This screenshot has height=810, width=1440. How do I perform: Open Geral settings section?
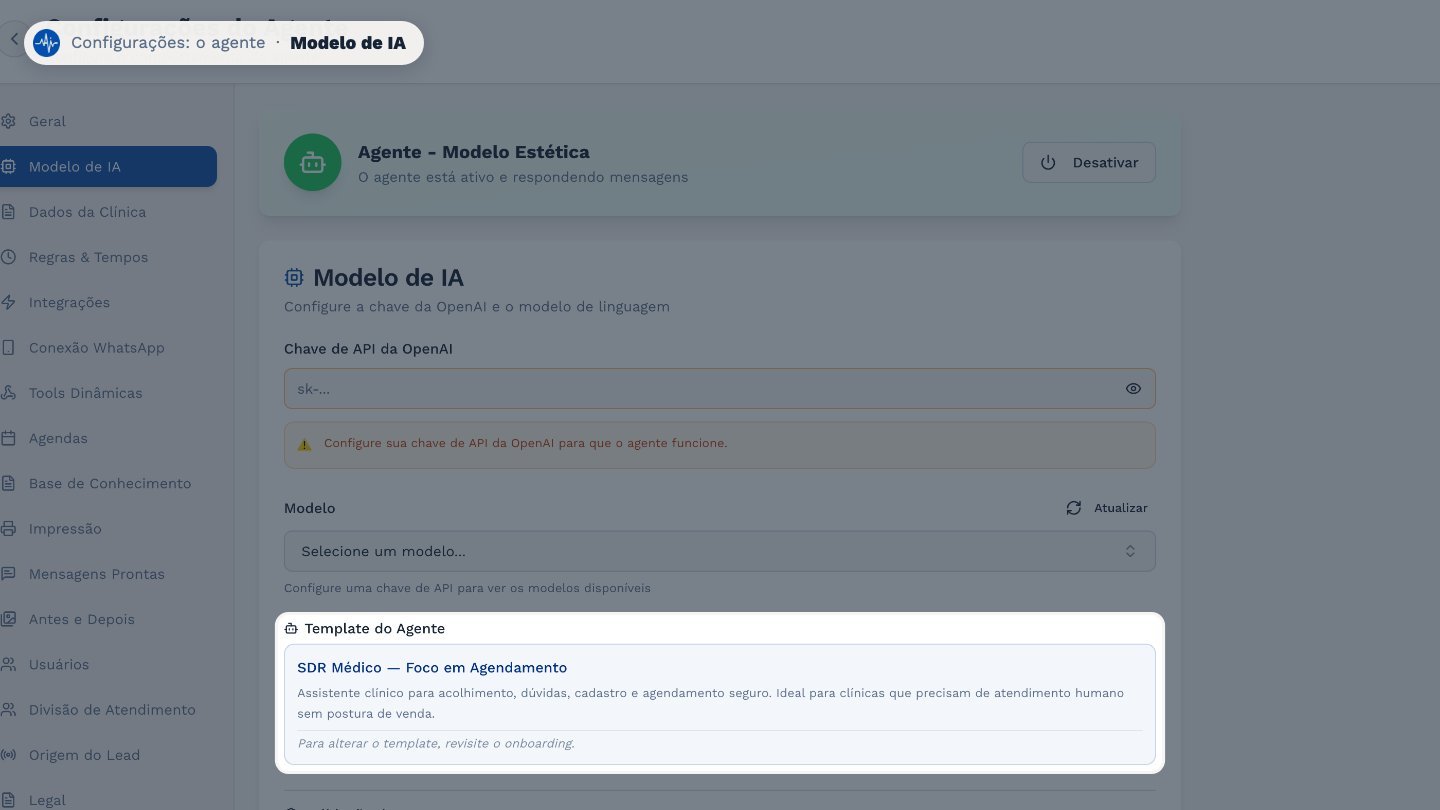108,121
